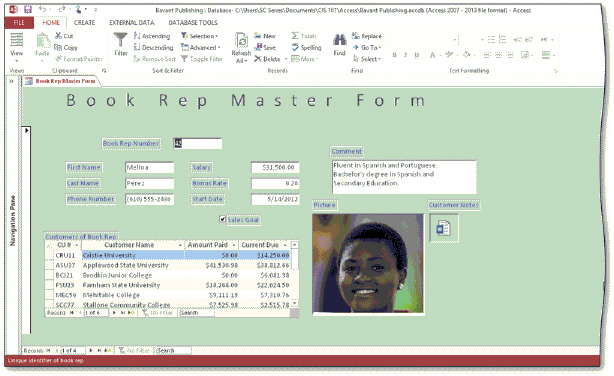Click the Save icon in the quick access toolbar

pos(27,9)
